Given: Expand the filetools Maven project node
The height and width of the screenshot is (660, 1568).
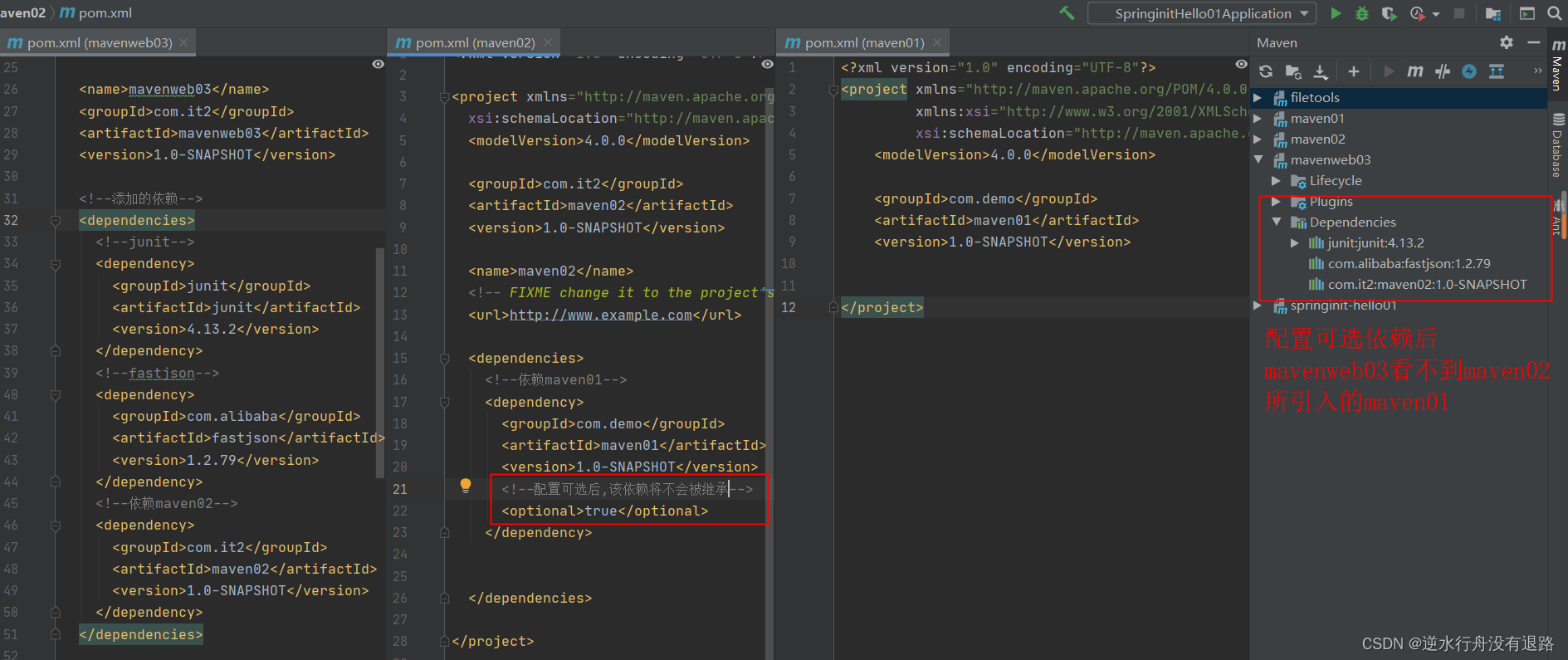Looking at the screenshot, I should (1258, 98).
